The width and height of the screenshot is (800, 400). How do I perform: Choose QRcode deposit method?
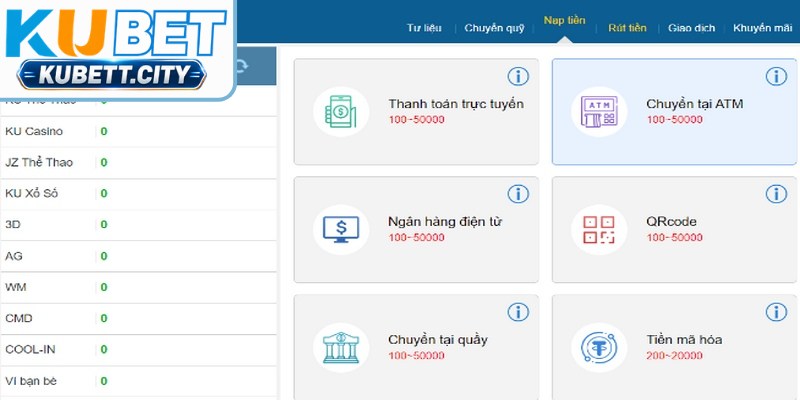tap(674, 230)
